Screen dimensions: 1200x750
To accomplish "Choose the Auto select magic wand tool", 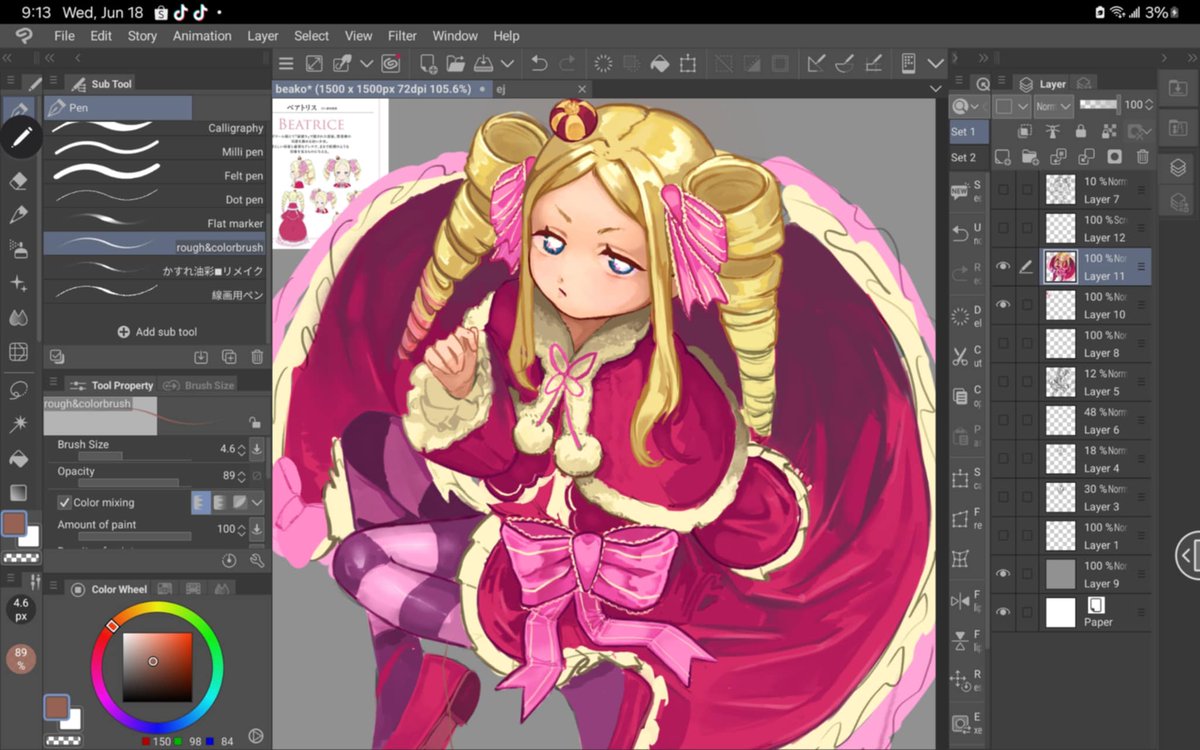I will 18,424.
